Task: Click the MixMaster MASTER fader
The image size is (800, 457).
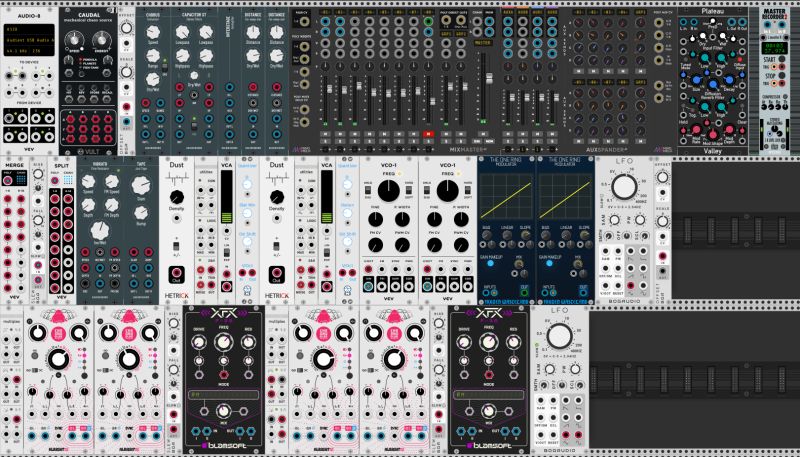Action: (x=489, y=79)
